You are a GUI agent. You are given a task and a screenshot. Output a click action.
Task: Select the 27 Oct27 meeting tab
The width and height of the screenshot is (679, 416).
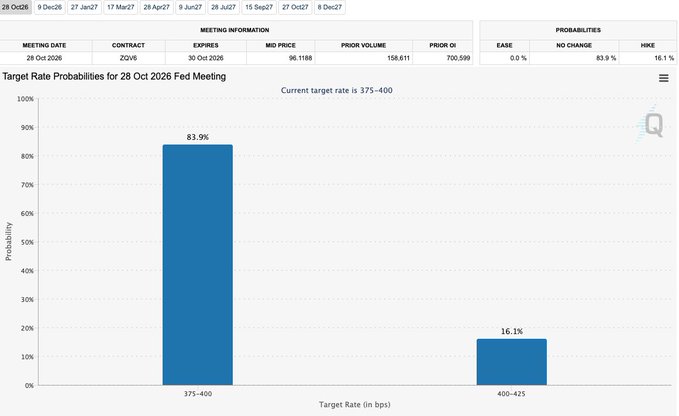point(295,7)
